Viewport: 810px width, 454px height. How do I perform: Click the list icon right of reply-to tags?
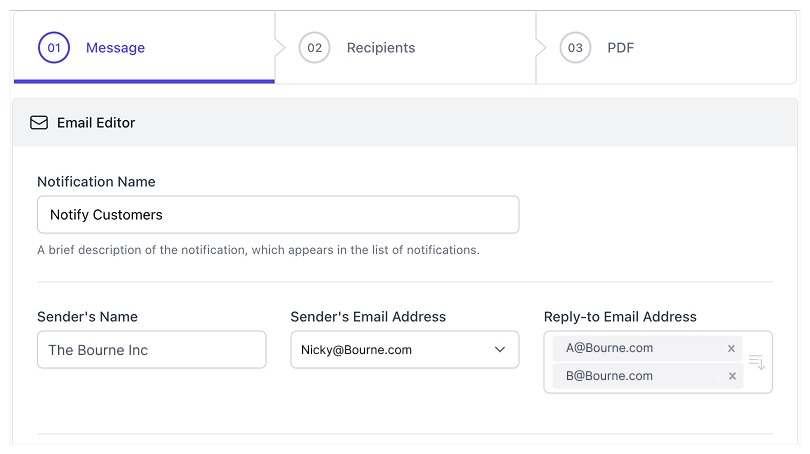(757, 362)
